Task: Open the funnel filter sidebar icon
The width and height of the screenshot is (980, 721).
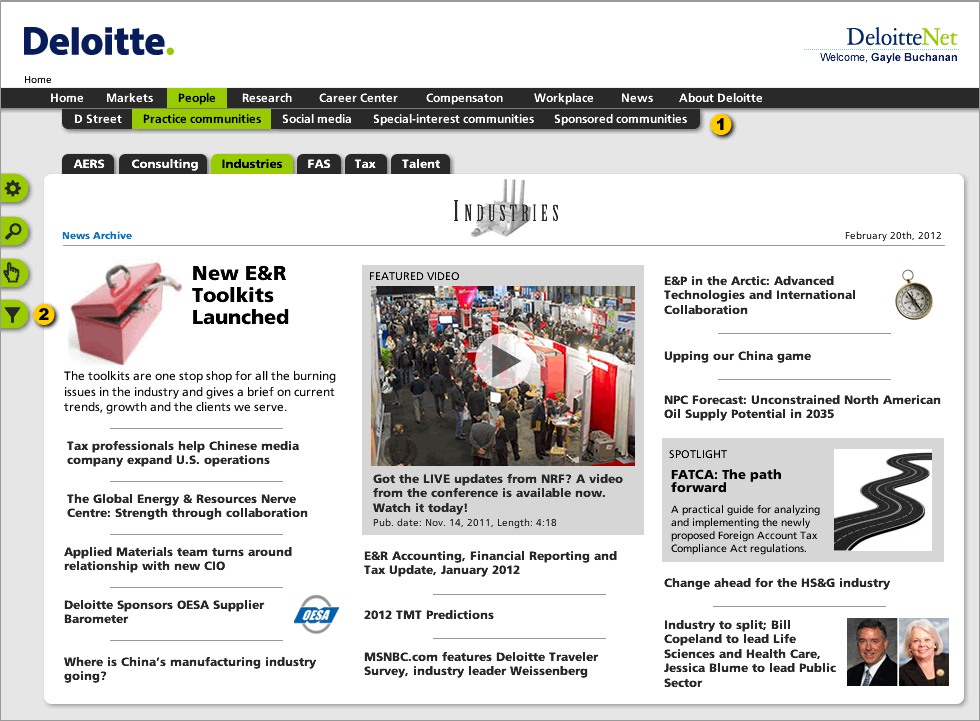Action: coord(13,314)
